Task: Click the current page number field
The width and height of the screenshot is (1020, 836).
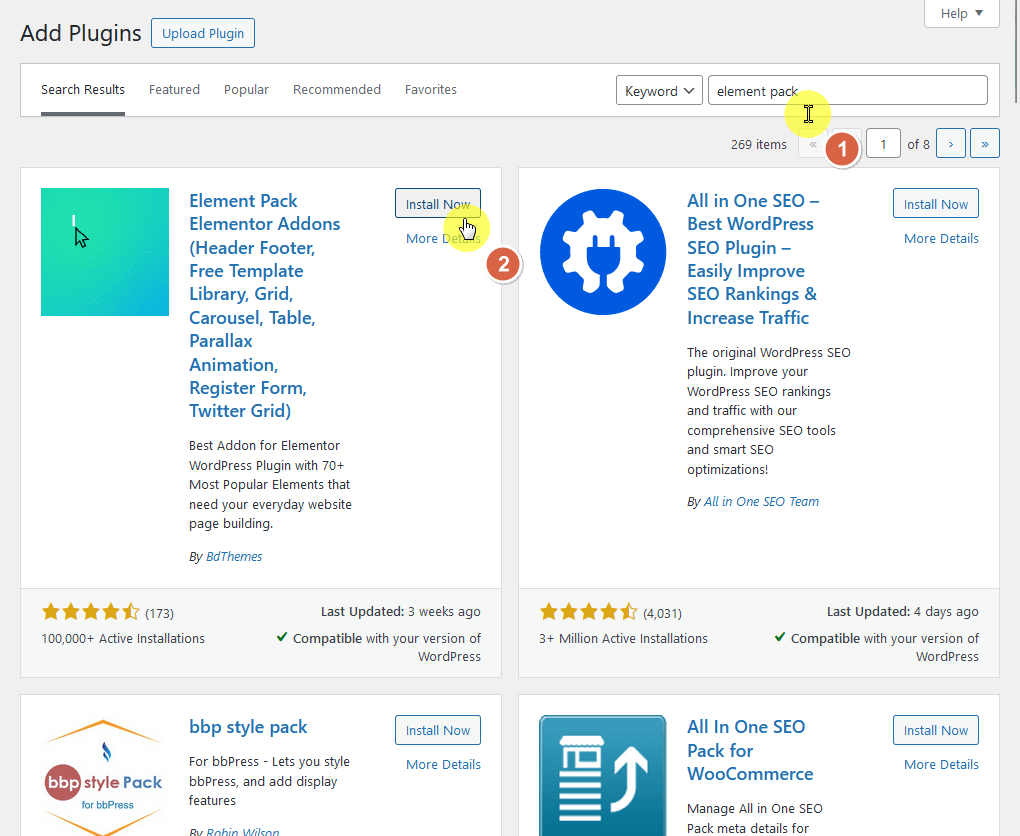Action: (x=883, y=143)
